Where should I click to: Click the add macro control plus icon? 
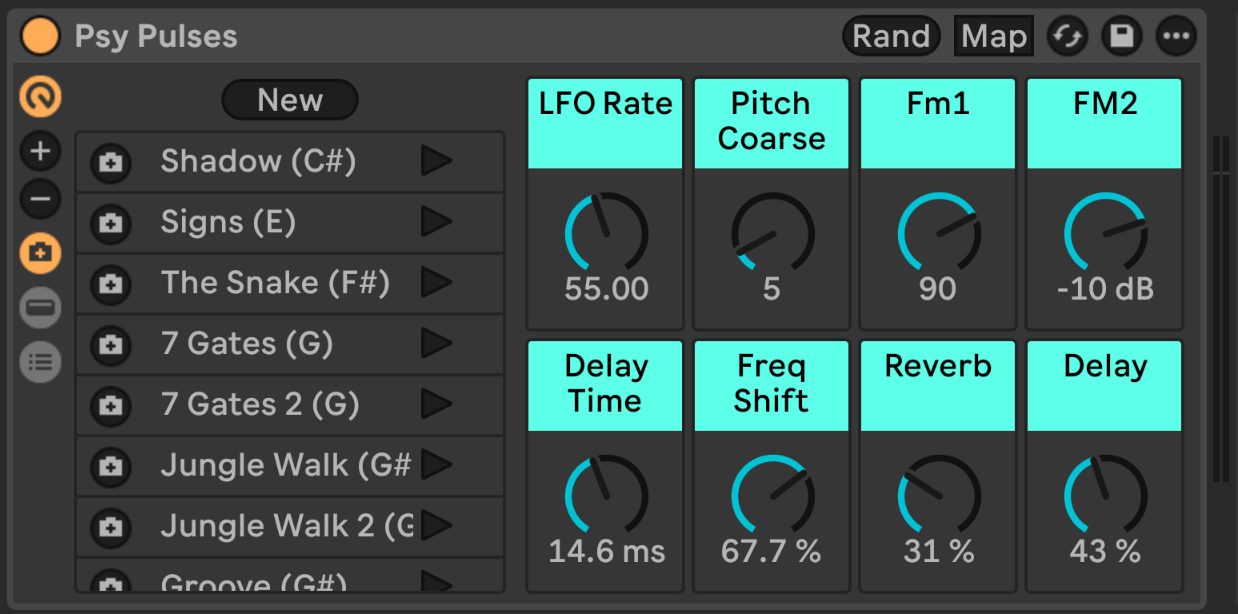pyautogui.click(x=41, y=151)
